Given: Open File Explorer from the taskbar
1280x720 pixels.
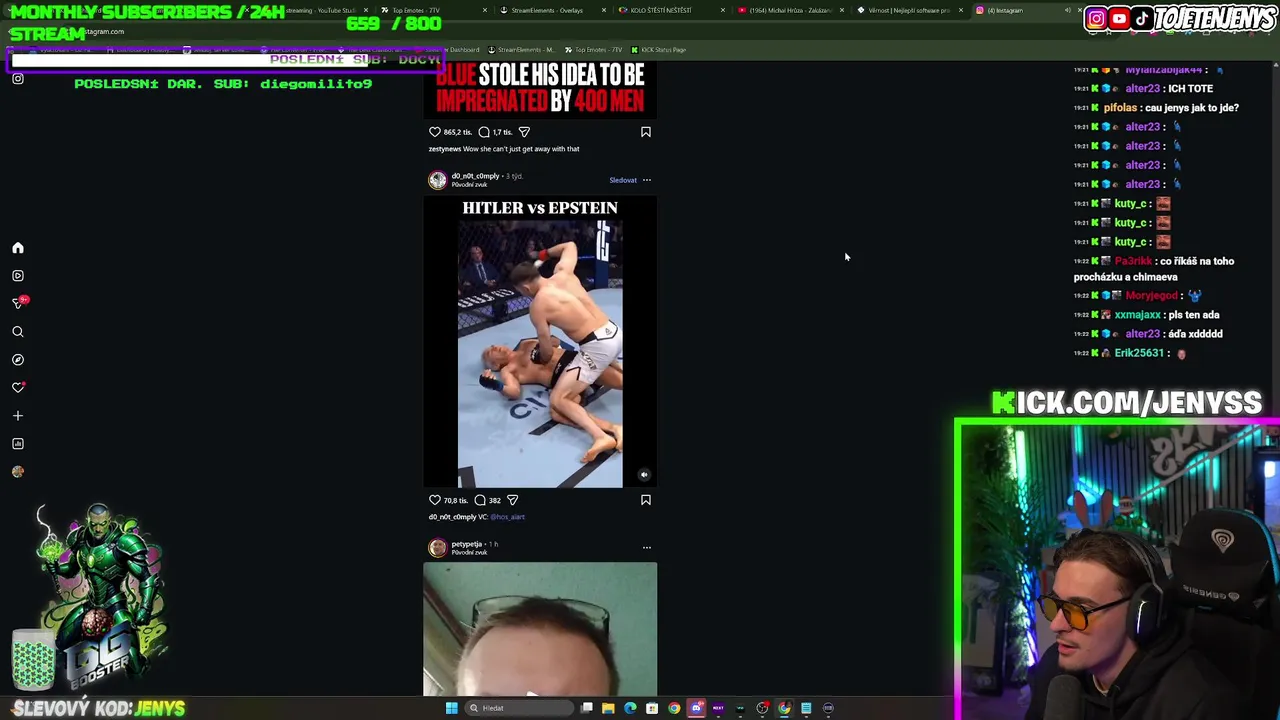Looking at the screenshot, I should tap(608, 708).
